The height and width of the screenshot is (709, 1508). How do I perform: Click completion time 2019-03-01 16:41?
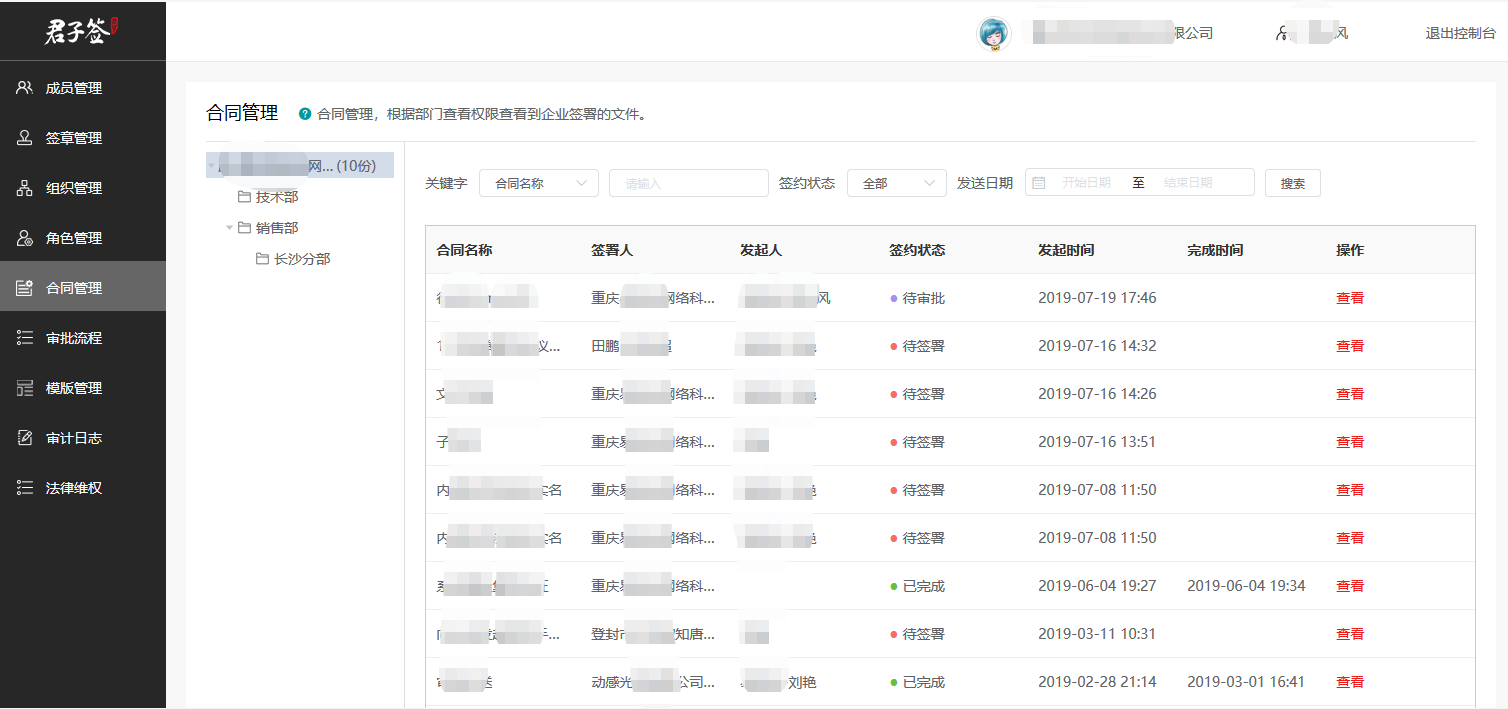click(1246, 682)
